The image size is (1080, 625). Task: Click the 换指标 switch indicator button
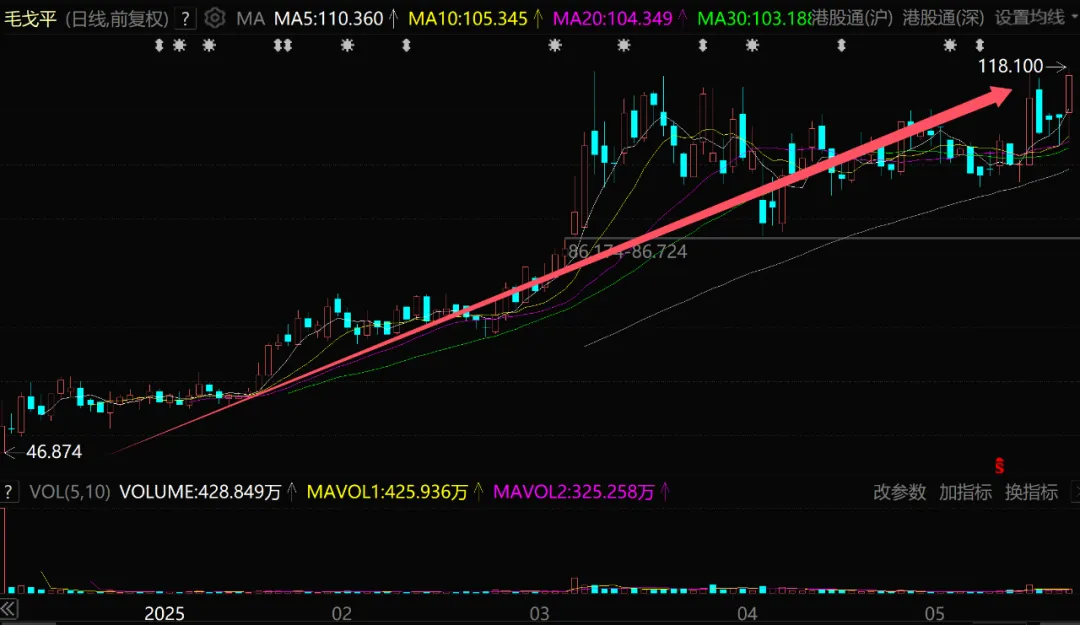(x=1031, y=492)
